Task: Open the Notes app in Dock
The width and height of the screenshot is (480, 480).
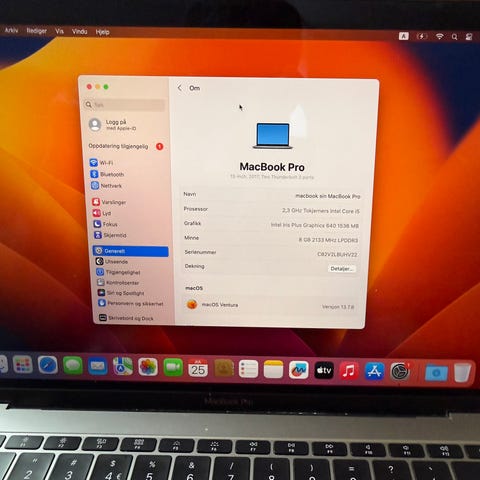Action: coord(273,370)
